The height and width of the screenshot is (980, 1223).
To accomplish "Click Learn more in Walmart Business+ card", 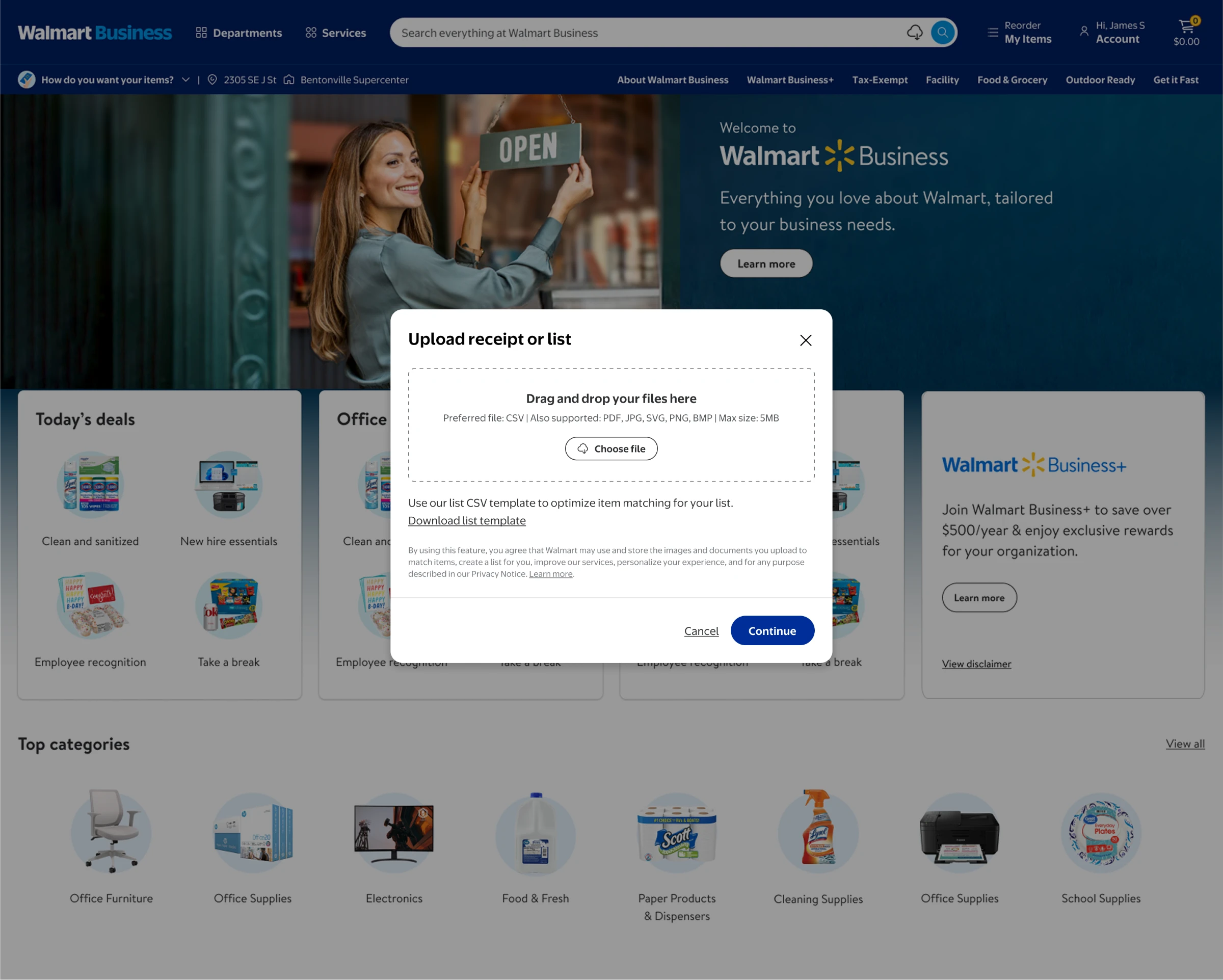I will coord(979,598).
